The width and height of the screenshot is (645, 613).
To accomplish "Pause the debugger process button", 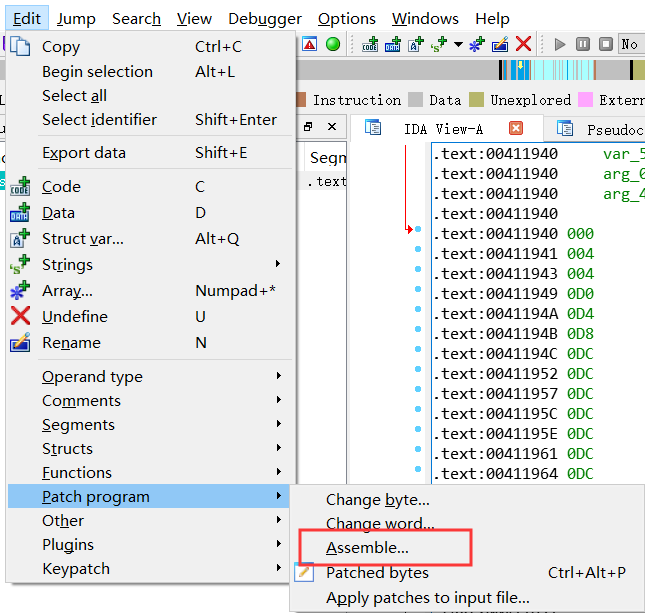I will click(582, 44).
